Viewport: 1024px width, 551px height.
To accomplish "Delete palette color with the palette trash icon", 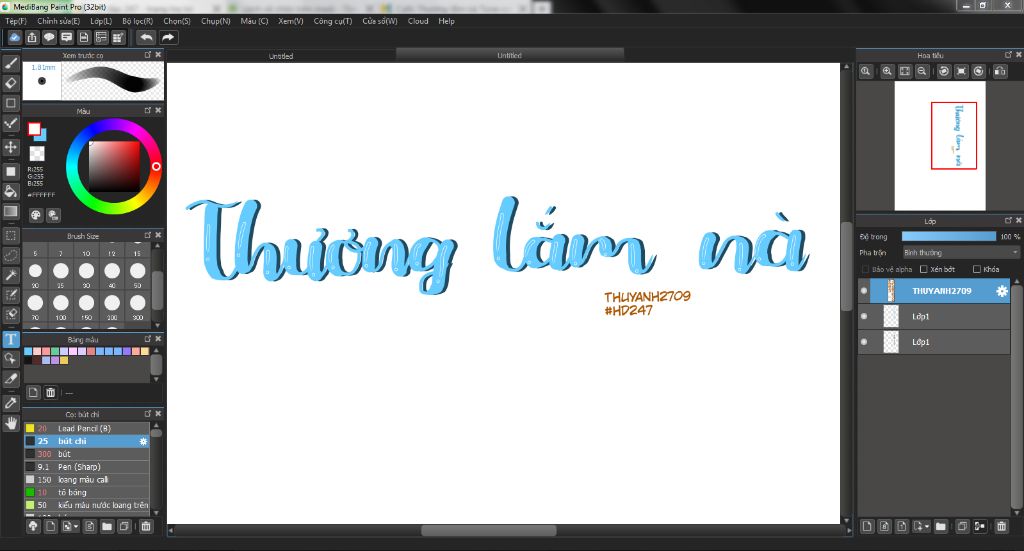I will [51, 392].
